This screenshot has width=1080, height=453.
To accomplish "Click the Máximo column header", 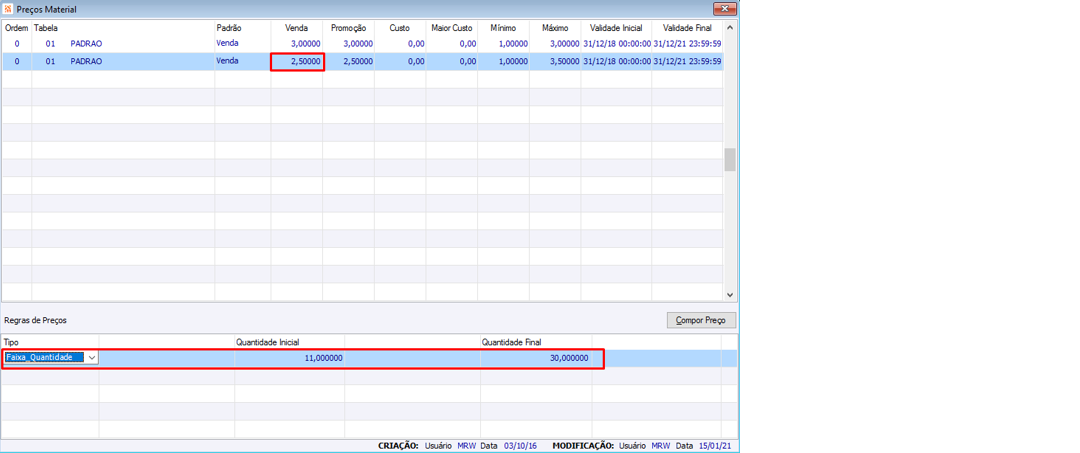I will (x=555, y=28).
